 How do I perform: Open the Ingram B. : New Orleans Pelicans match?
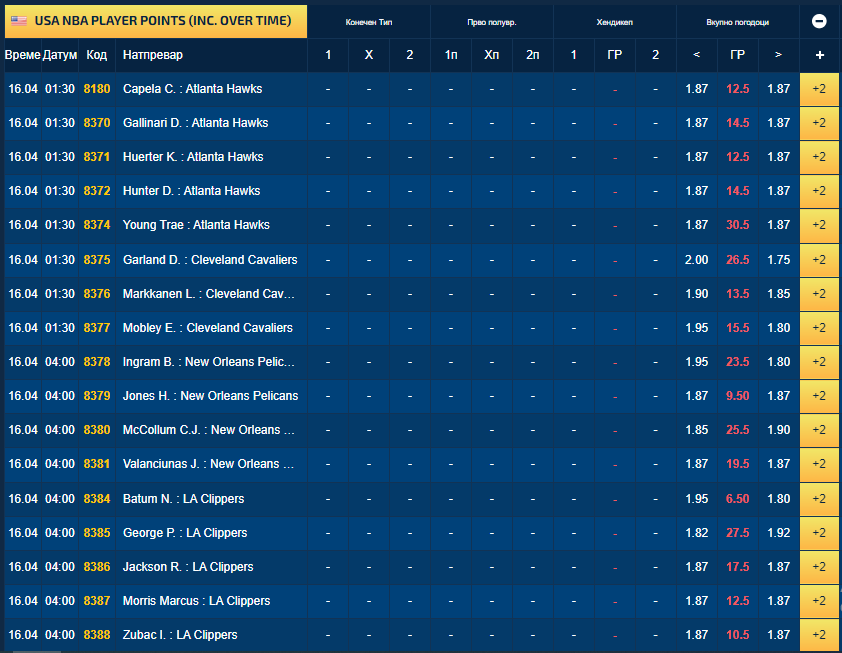[209, 362]
